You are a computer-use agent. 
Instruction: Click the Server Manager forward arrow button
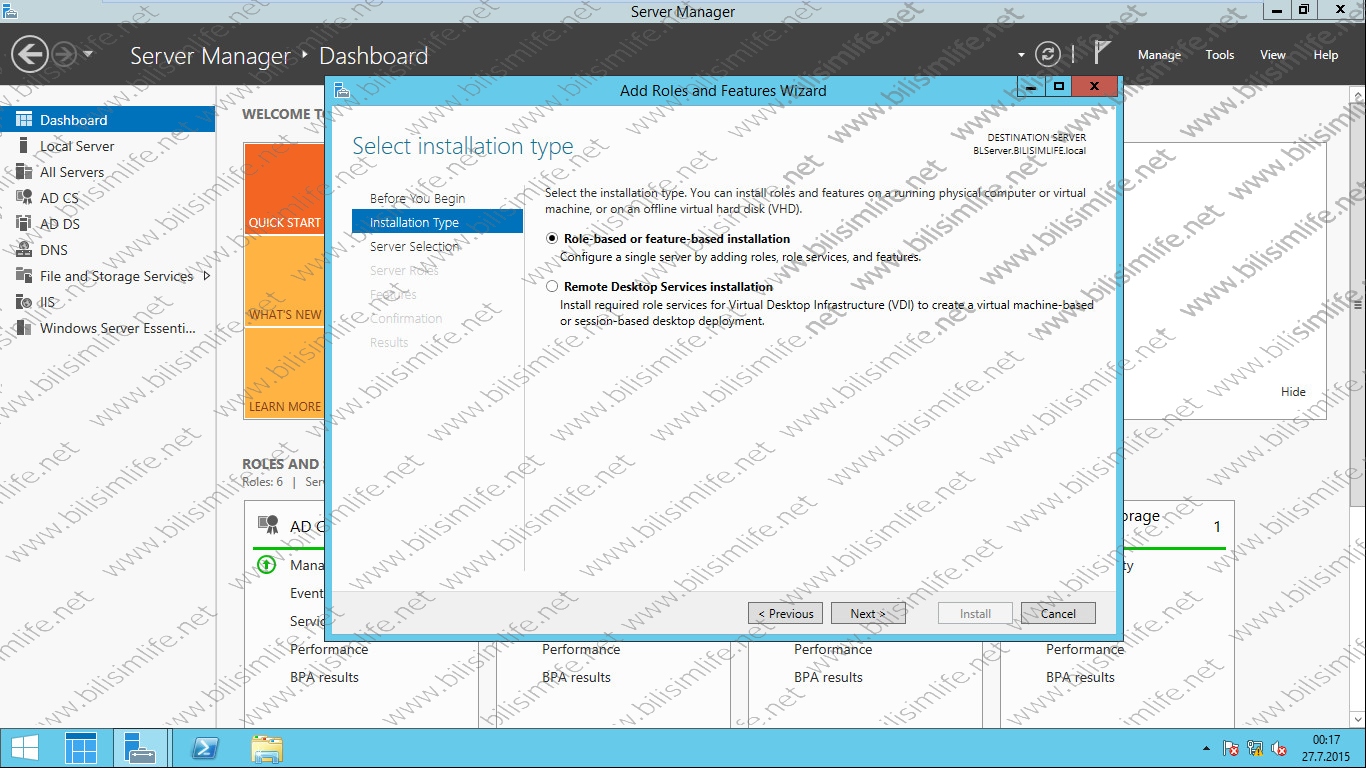(64, 54)
